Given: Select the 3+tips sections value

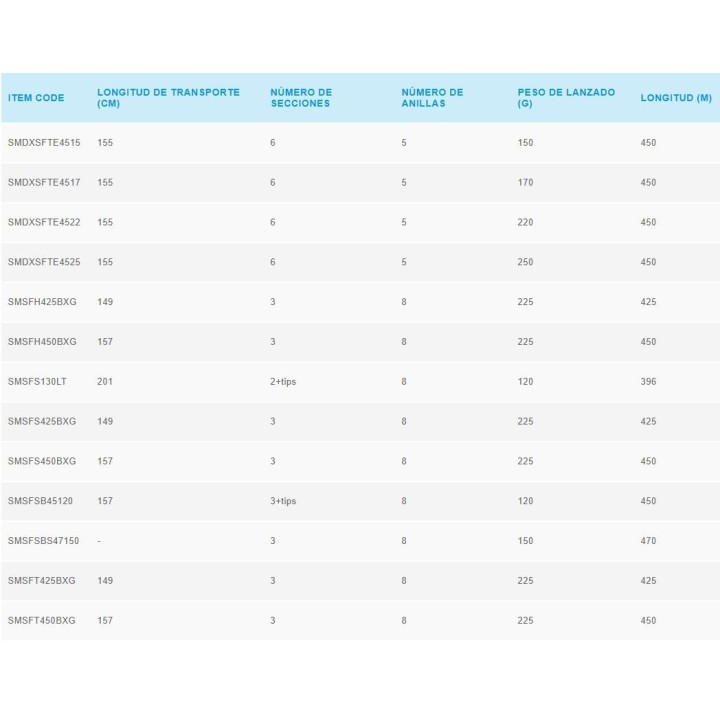Looking at the screenshot, I should tap(283, 501).
